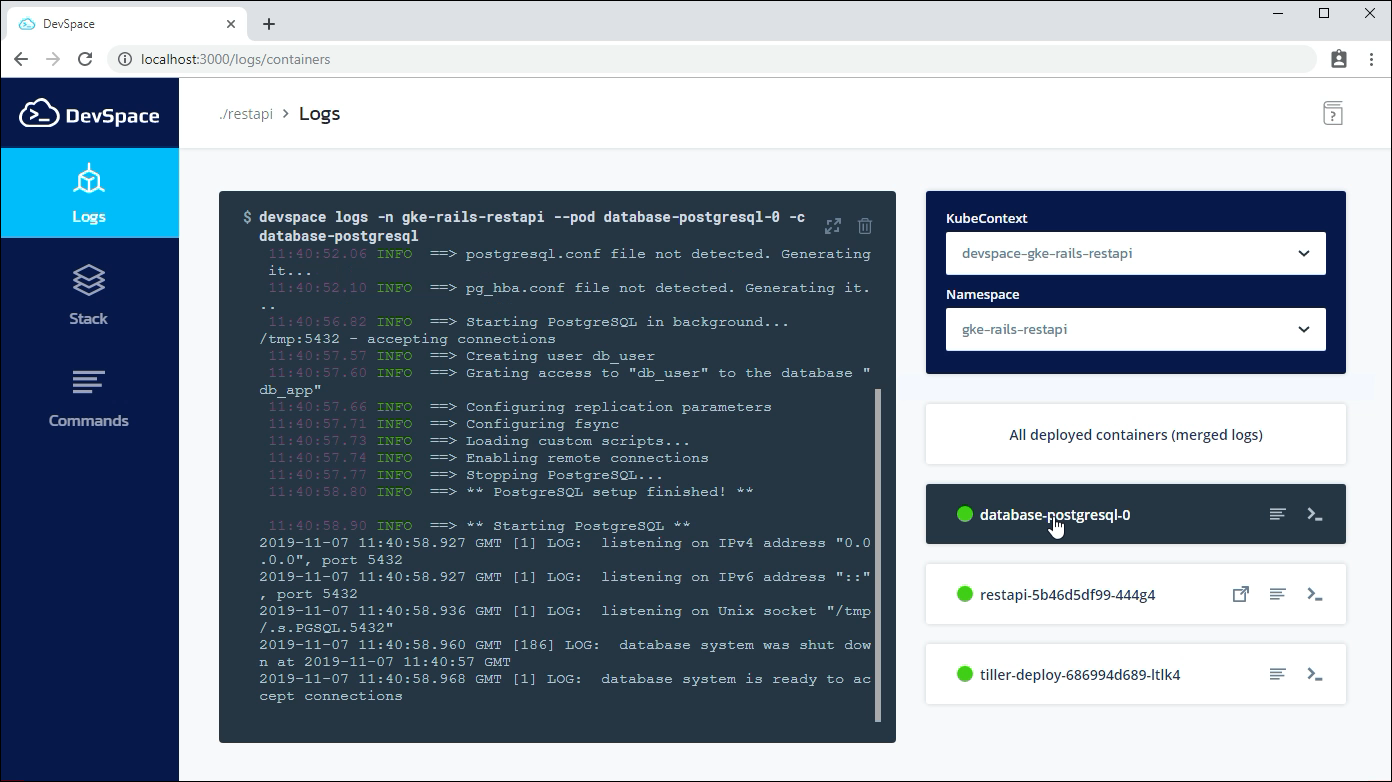This screenshot has height=782, width=1392.
Task: Click the DevSpace logo in the sidebar
Action: pyautogui.click(x=90, y=113)
